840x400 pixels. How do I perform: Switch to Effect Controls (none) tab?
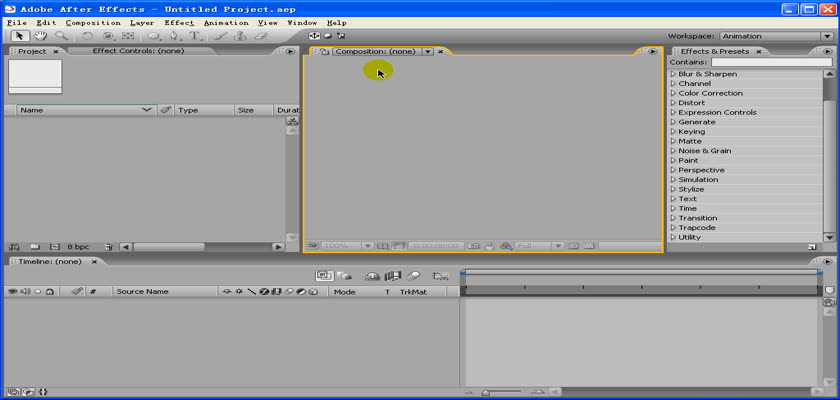(138, 51)
